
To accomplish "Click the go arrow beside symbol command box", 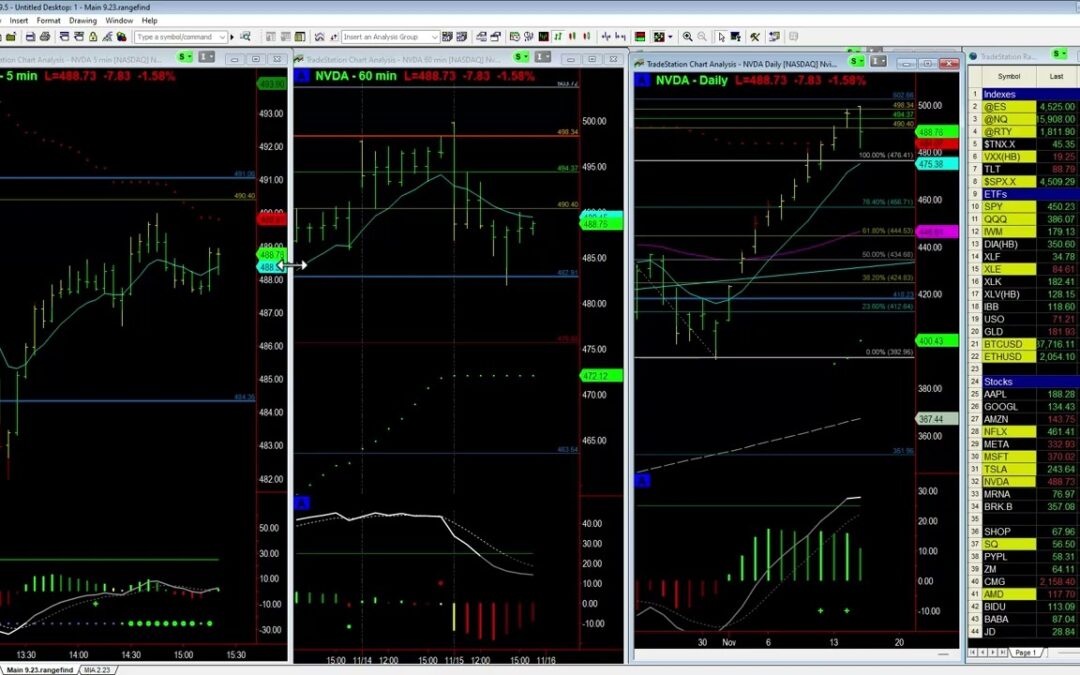I will (232, 37).
